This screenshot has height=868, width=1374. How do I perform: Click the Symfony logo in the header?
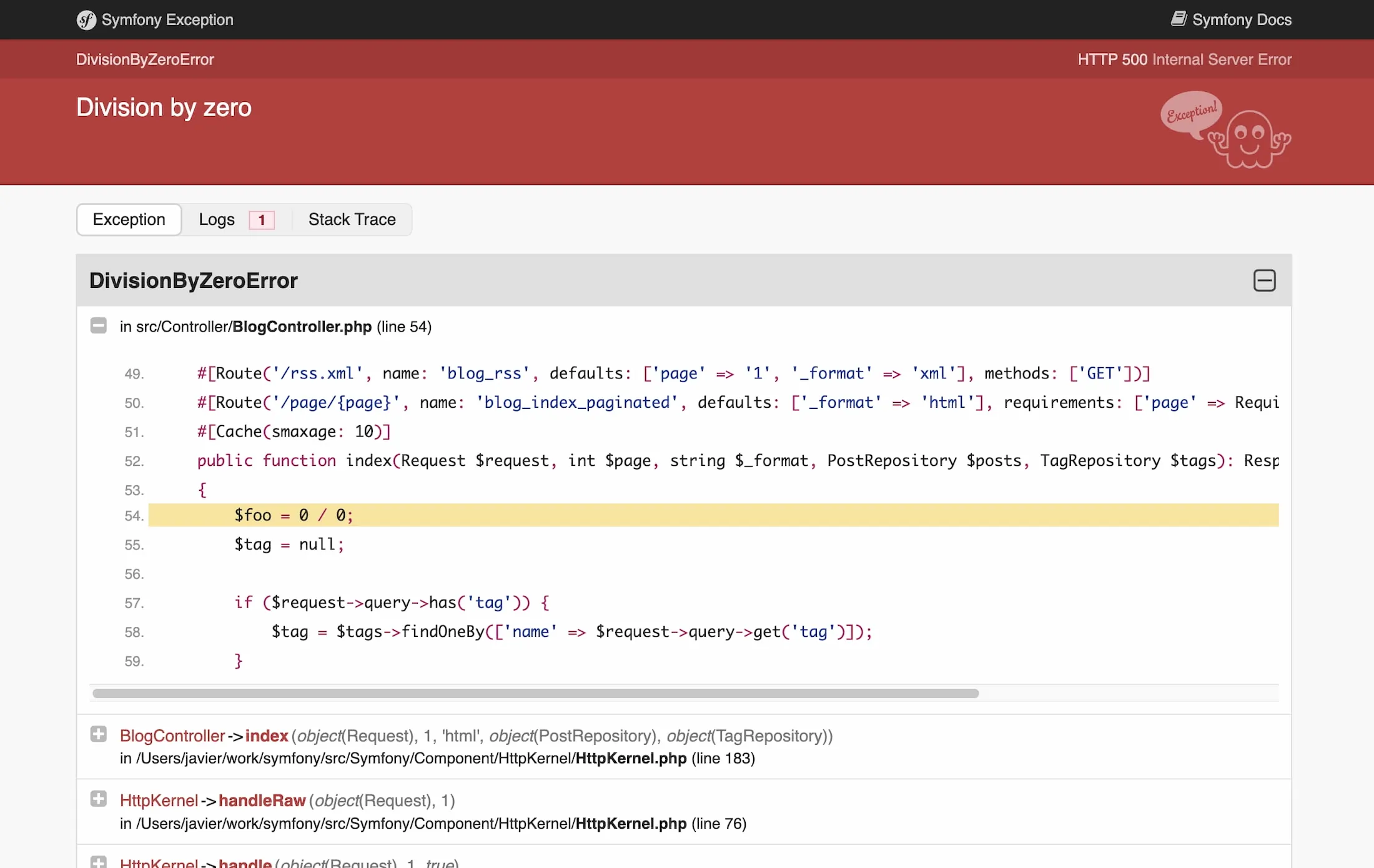[x=87, y=20]
